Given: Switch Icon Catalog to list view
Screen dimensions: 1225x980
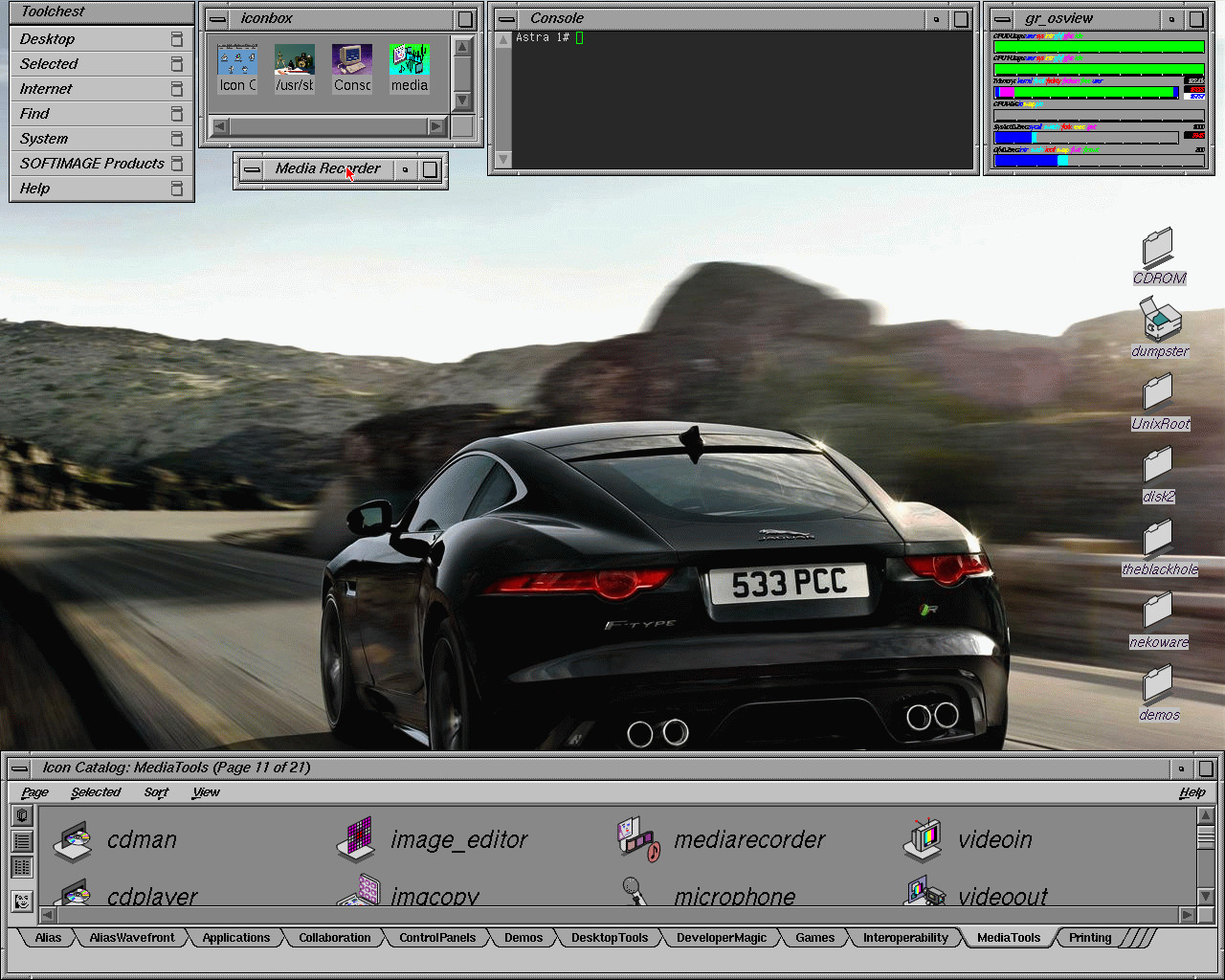Looking at the screenshot, I should (22, 841).
